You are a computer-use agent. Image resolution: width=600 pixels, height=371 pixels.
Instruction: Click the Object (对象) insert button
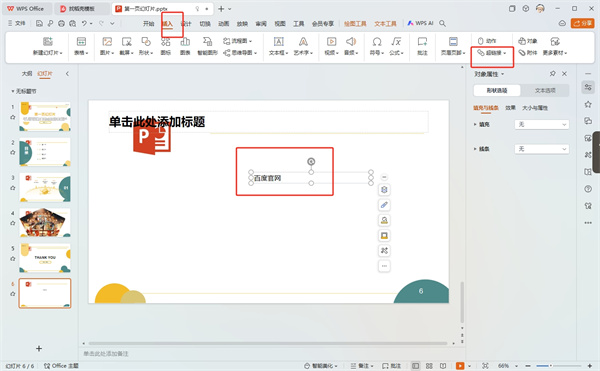click(x=528, y=41)
